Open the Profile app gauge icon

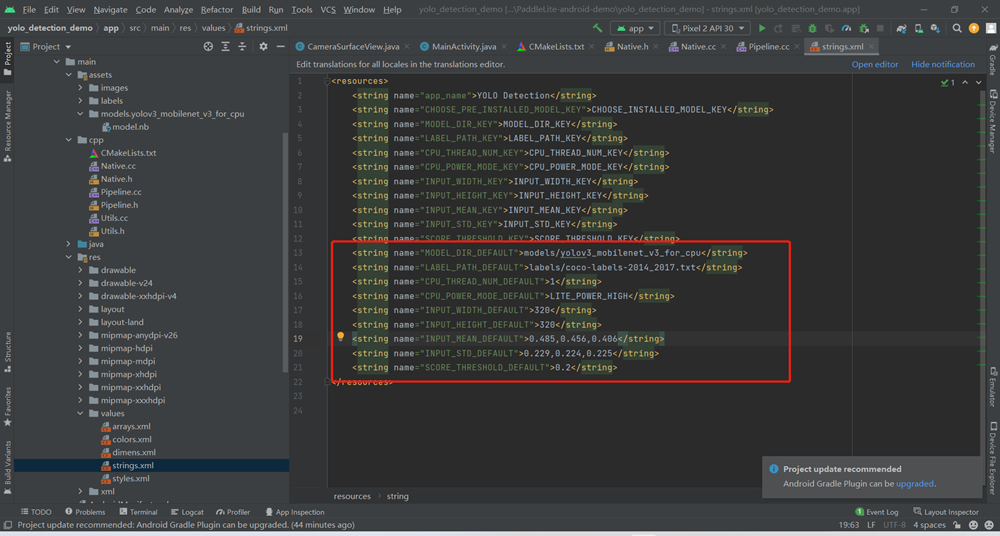[846, 28]
